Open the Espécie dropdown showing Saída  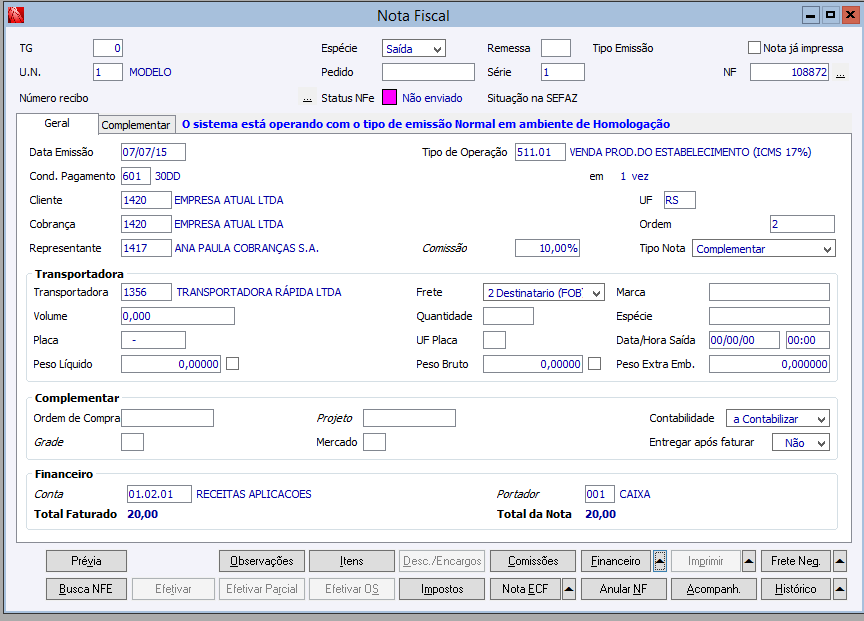pyautogui.click(x=413, y=48)
